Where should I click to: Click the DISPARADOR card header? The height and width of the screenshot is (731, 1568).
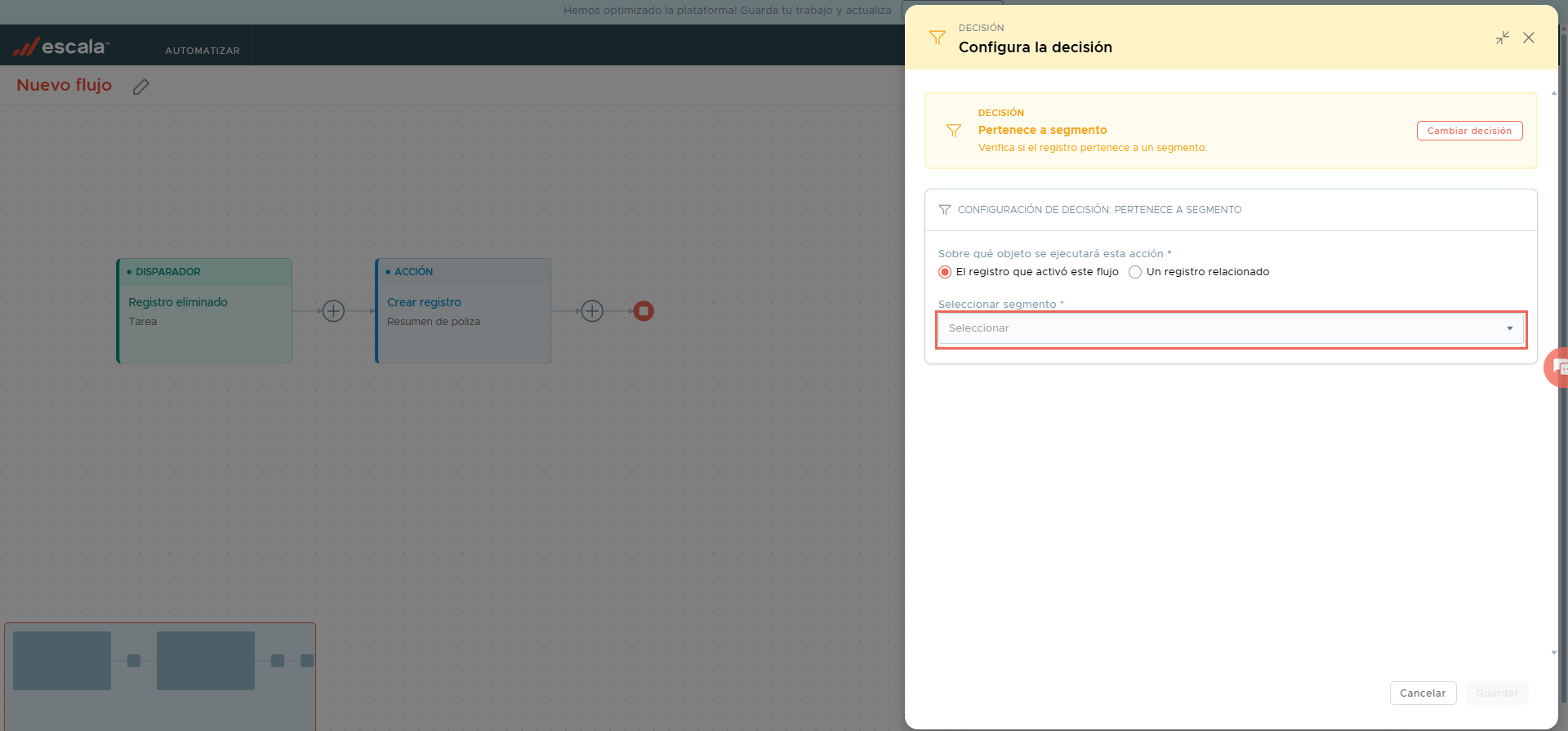point(204,272)
